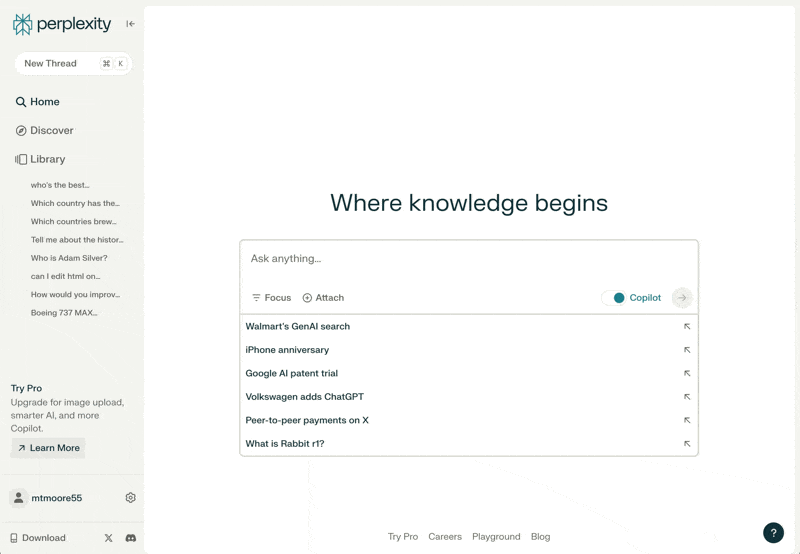Select the Volkswagen adds ChatGPT suggestion
Screen dimensions: 800x554
(468, 397)
